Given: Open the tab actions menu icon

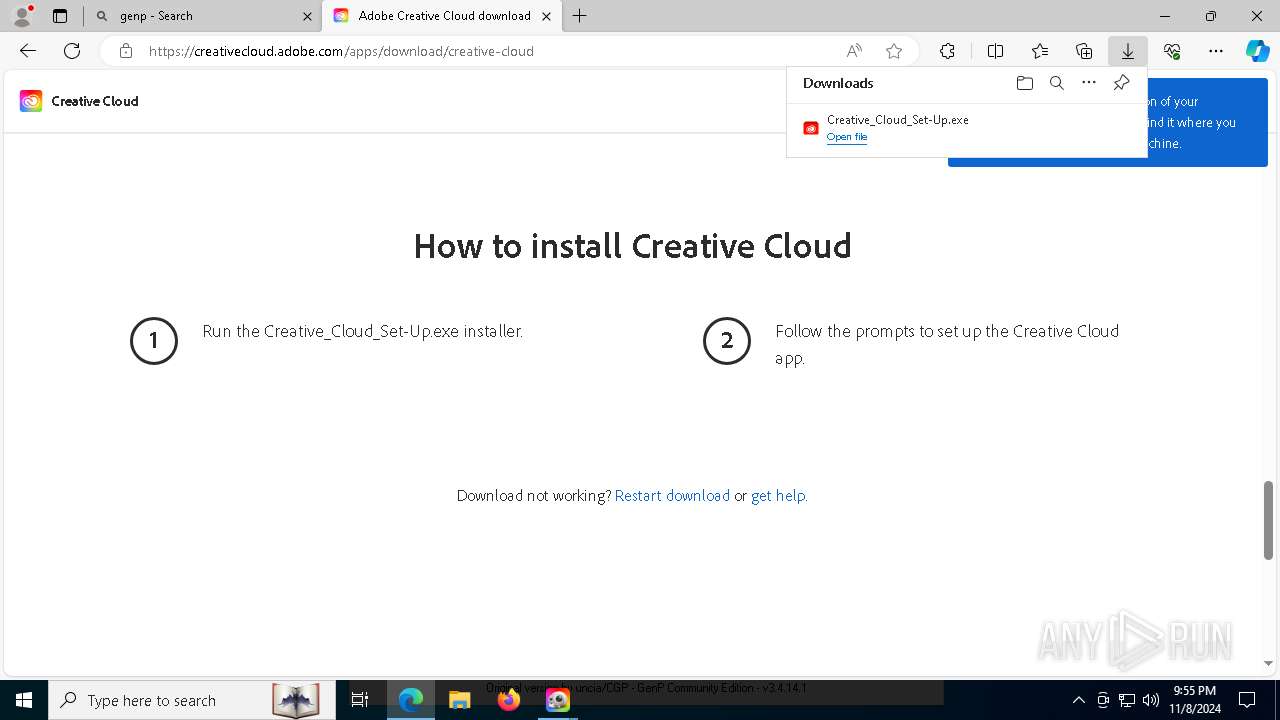Looking at the screenshot, I should 60,16.
